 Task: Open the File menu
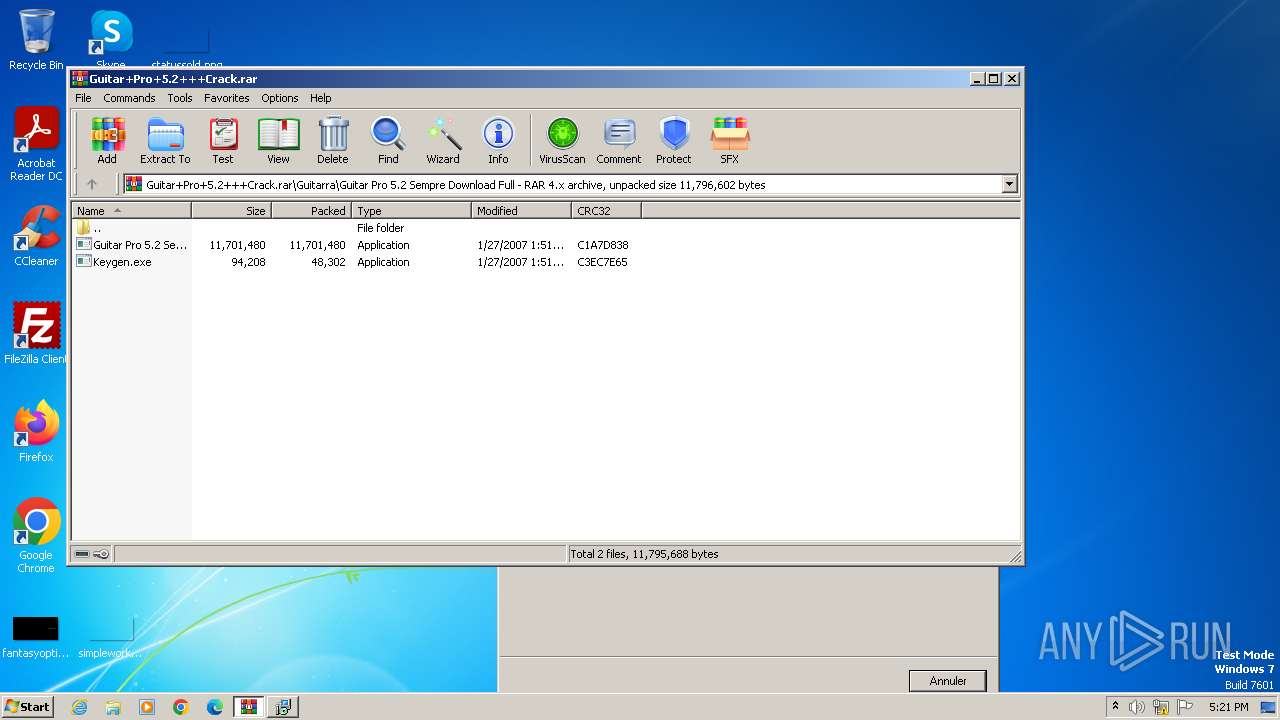pyautogui.click(x=83, y=98)
